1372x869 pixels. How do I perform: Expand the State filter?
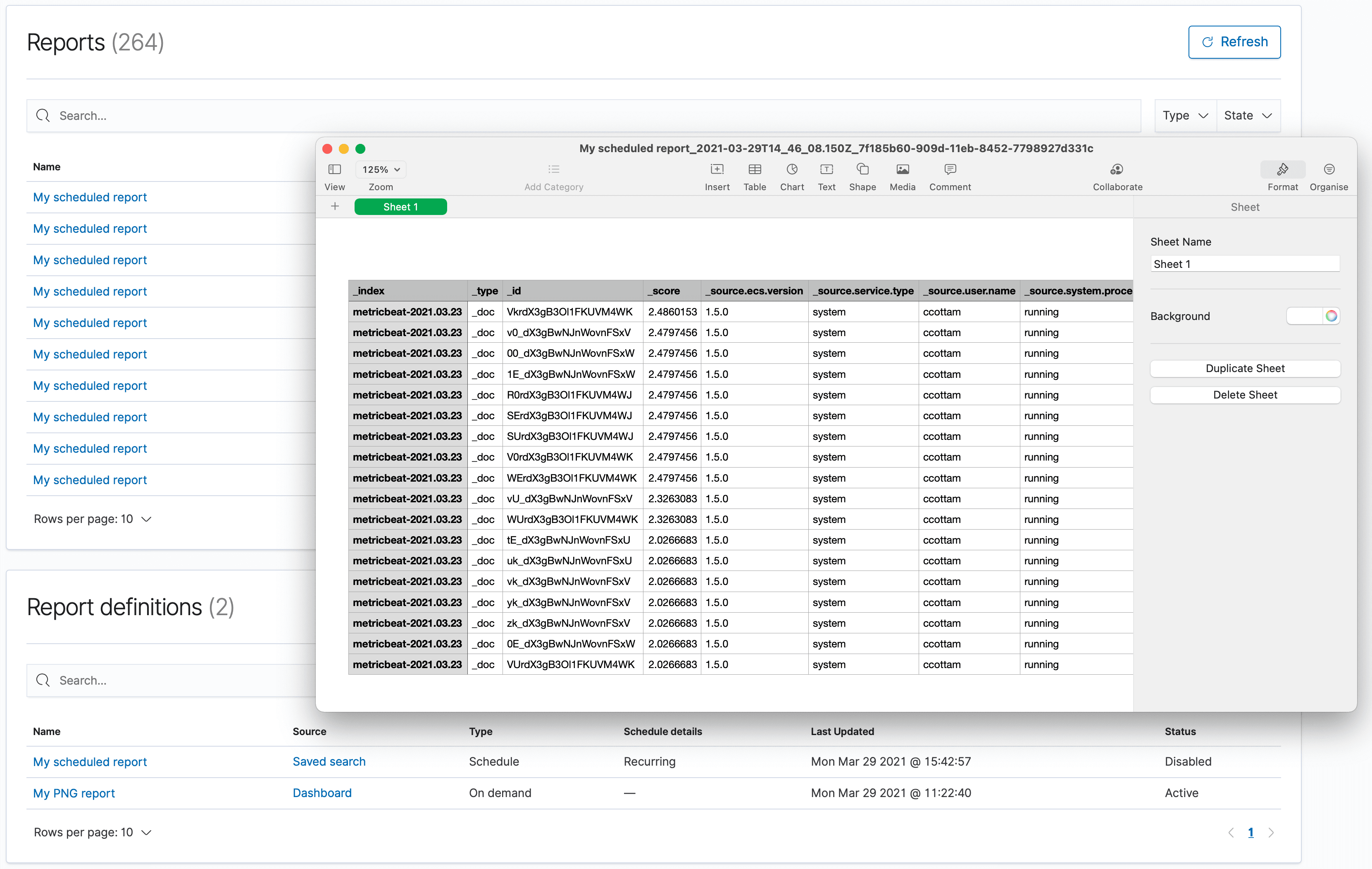(x=1248, y=115)
